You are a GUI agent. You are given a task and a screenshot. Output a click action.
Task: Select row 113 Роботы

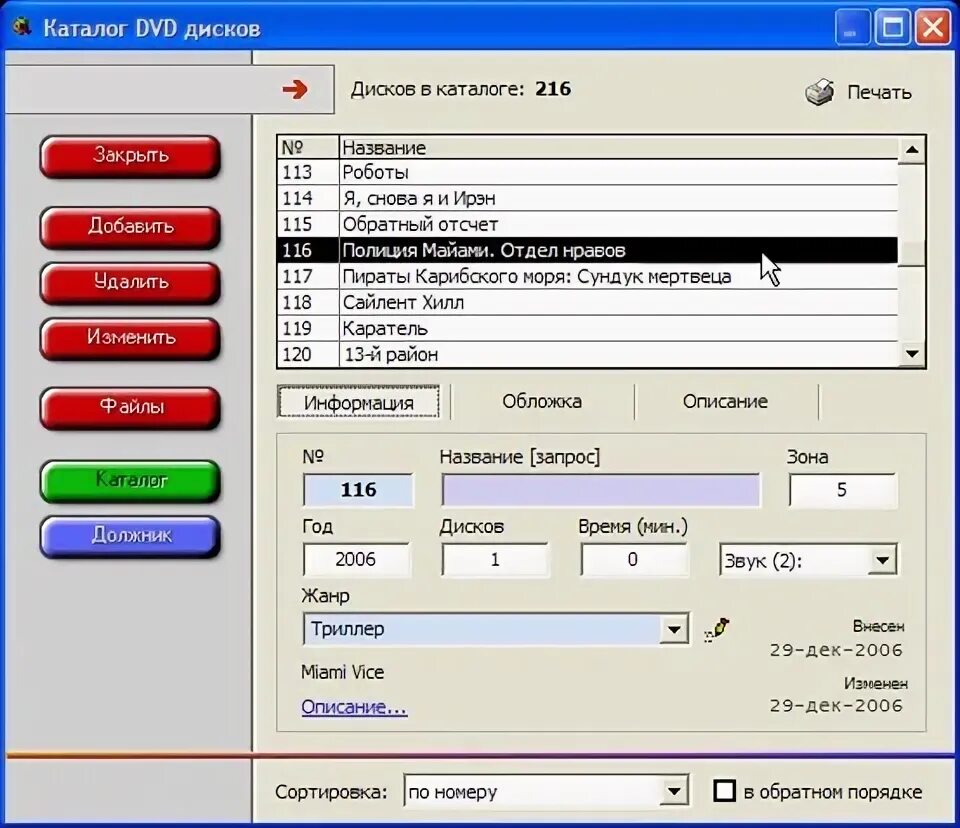tap(587, 173)
